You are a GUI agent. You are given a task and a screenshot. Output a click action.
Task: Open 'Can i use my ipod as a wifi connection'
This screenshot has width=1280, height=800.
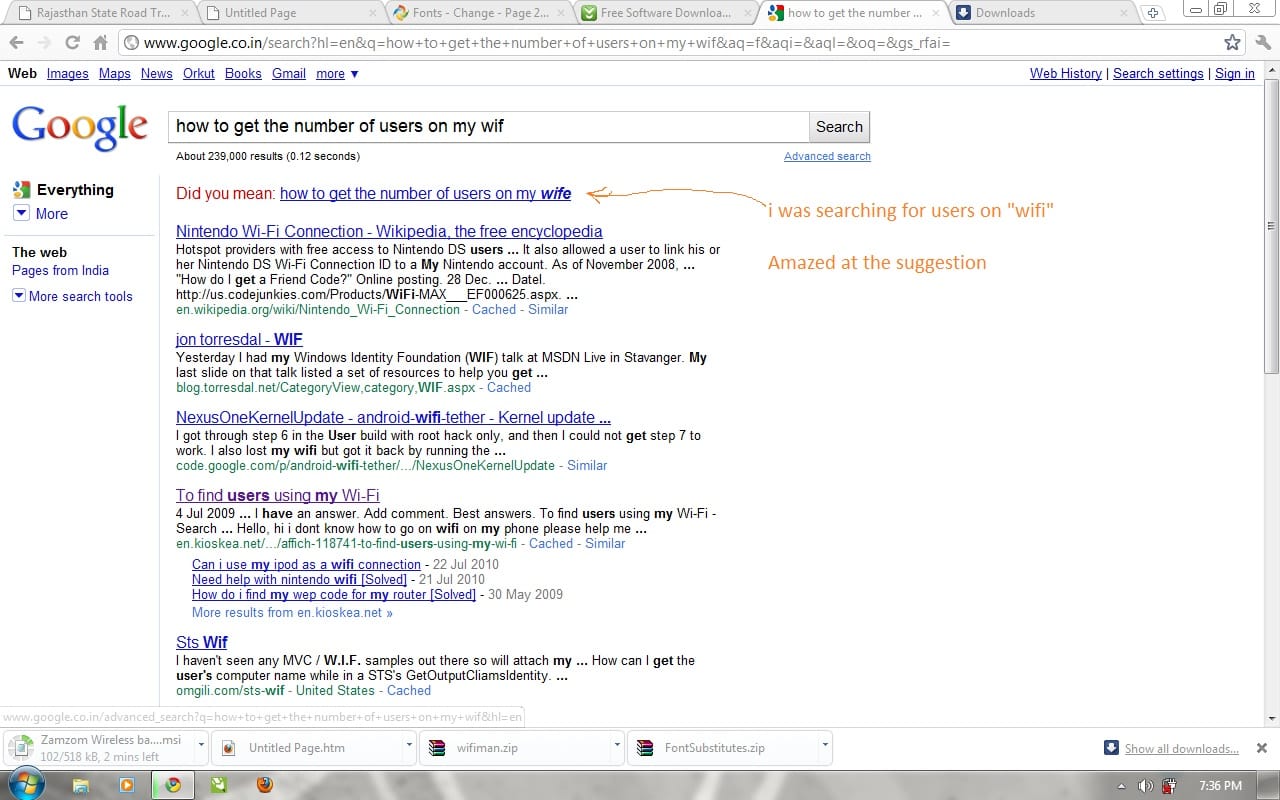point(306,564)
